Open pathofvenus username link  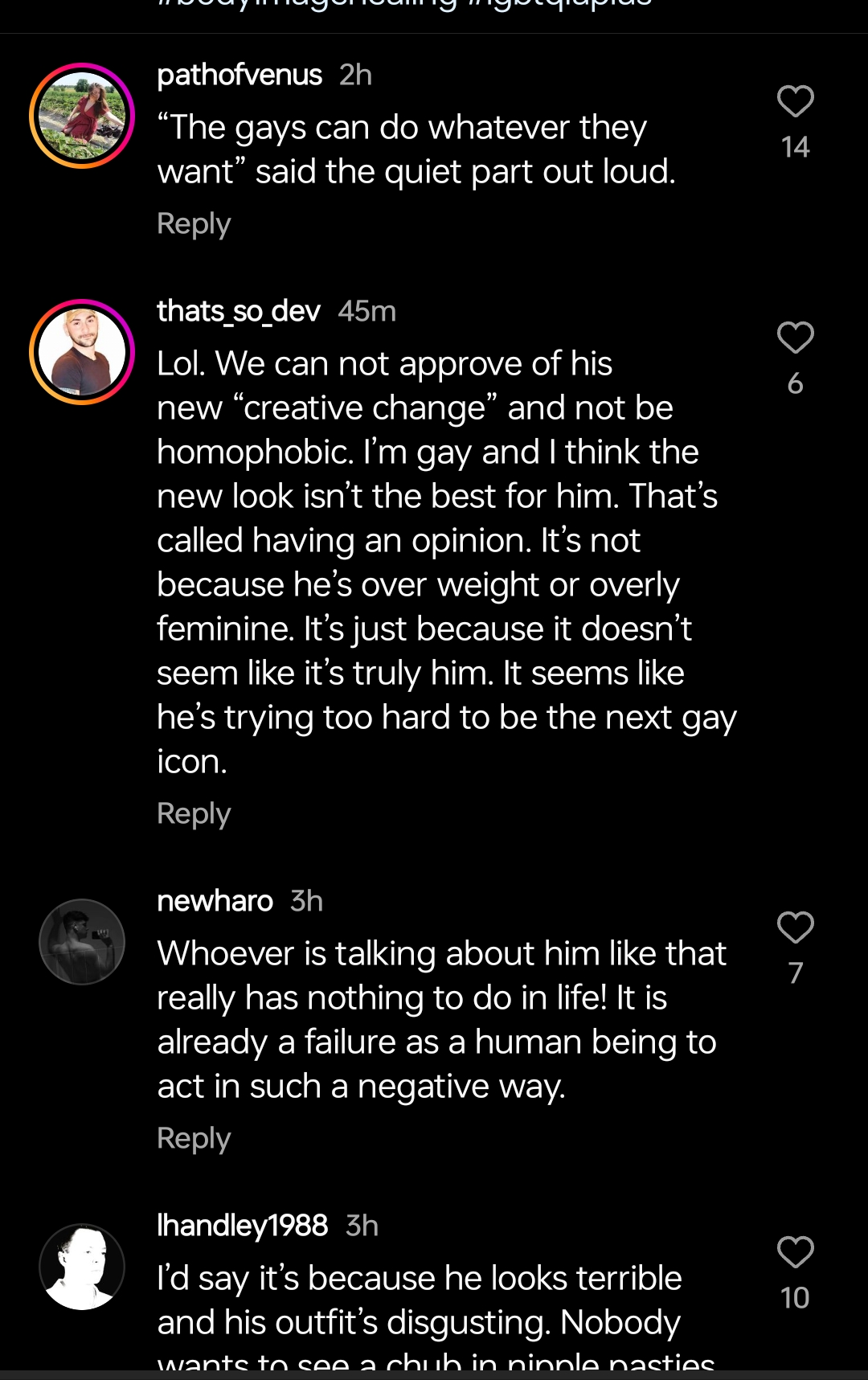coord(240,75)
